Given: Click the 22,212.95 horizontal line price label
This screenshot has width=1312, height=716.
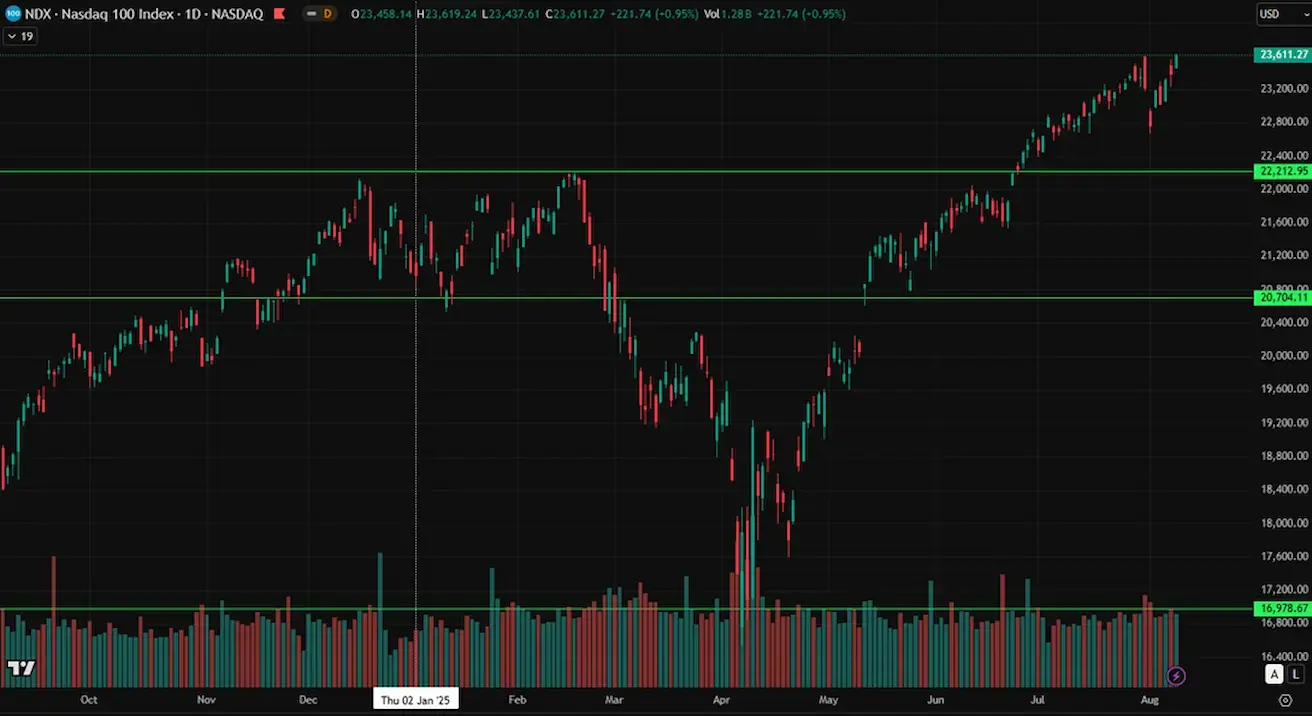Looking at the screenshot, I should 1281,171.
